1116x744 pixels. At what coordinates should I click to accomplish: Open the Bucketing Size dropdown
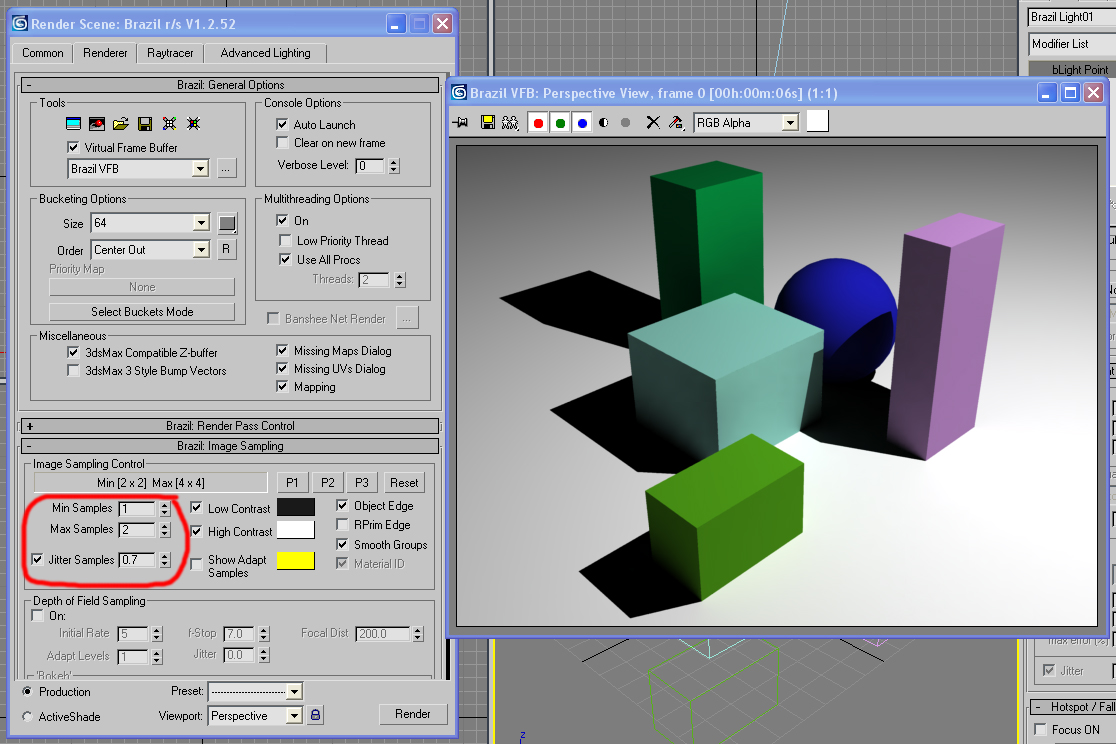pyautogui.click(x=201, y=223)
